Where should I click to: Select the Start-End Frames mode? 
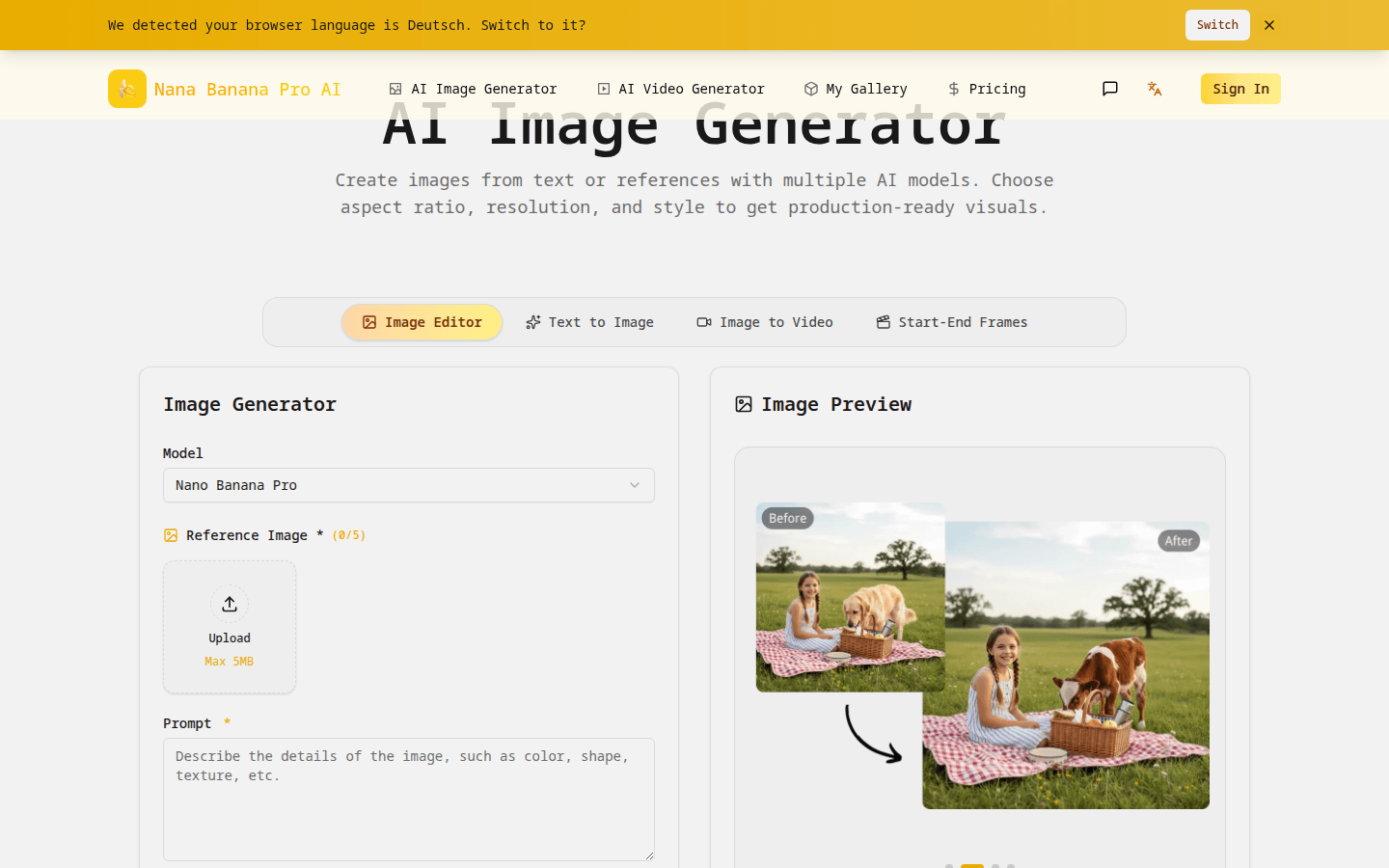point(951,321)
